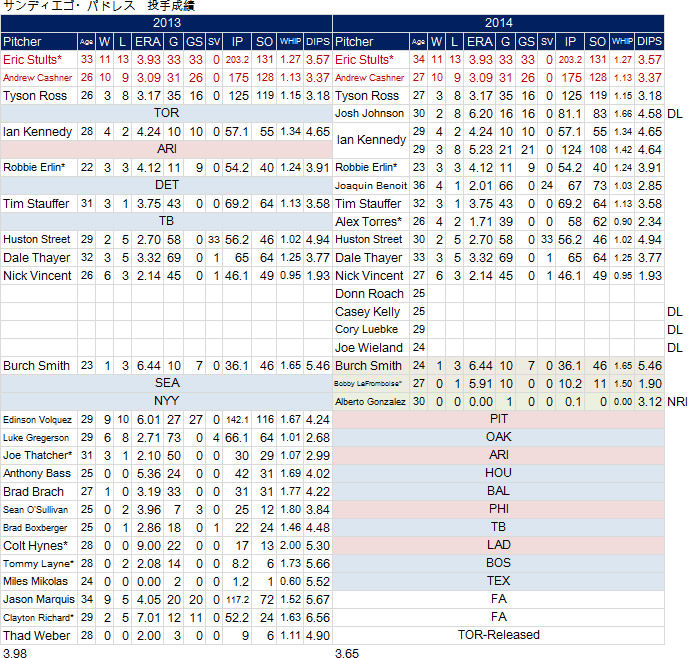The image size is (688, 658).
Task: Click the Donn Roach name cell
Action: 371,293
